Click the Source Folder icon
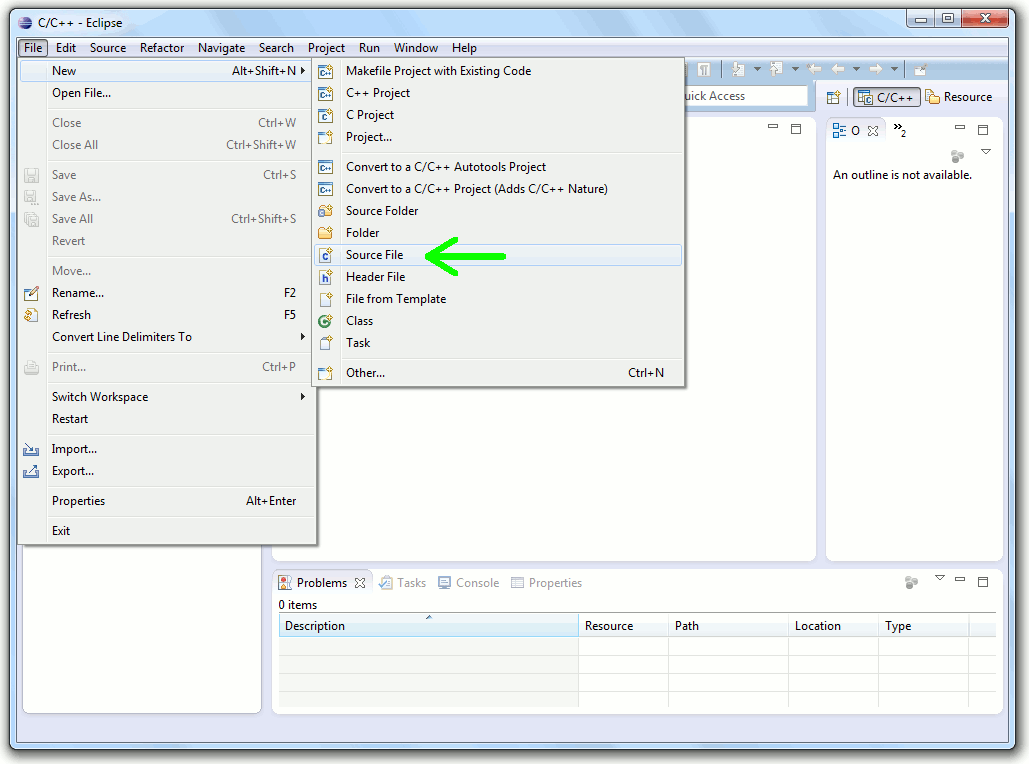The height and width of the screenshot is (764, 1029). [326, 211]
